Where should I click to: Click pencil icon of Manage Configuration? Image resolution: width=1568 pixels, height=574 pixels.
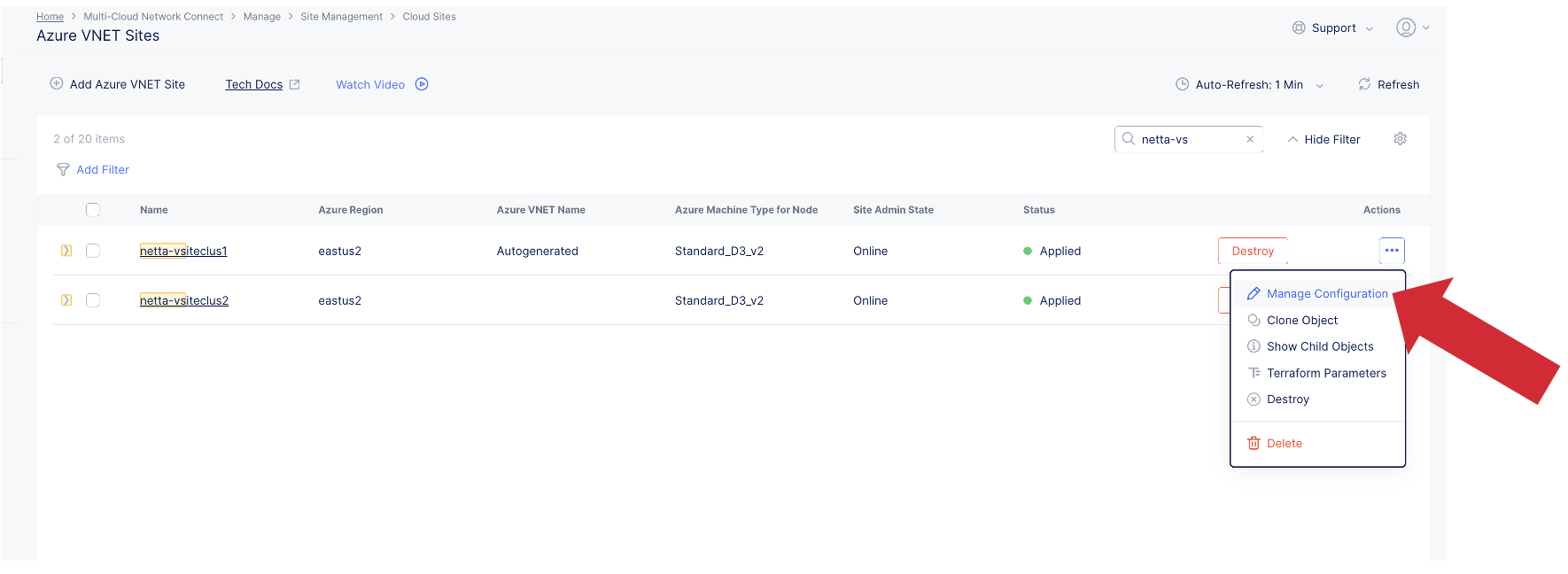tap(1254, 293)
